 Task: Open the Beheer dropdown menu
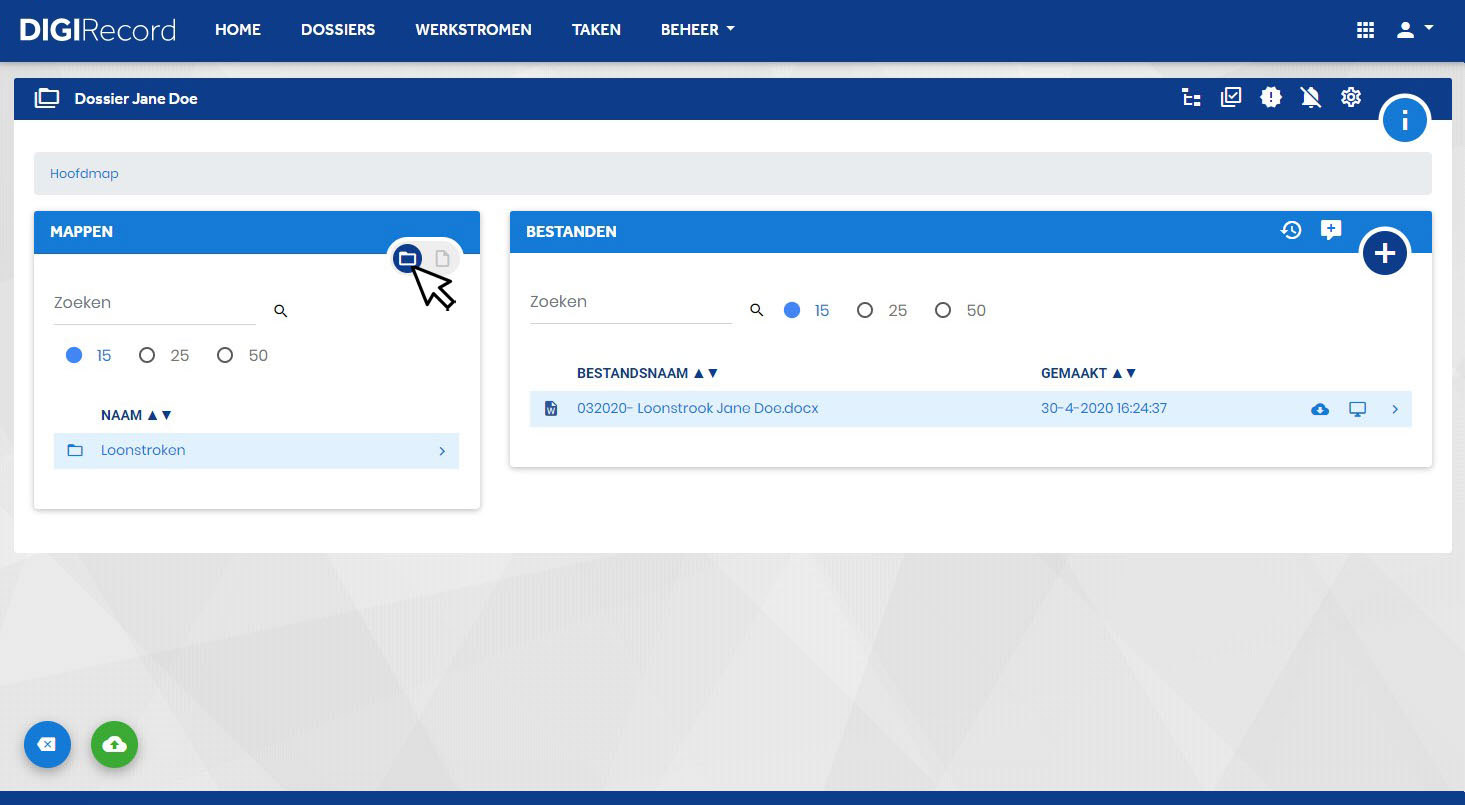[x=697, y=30]
